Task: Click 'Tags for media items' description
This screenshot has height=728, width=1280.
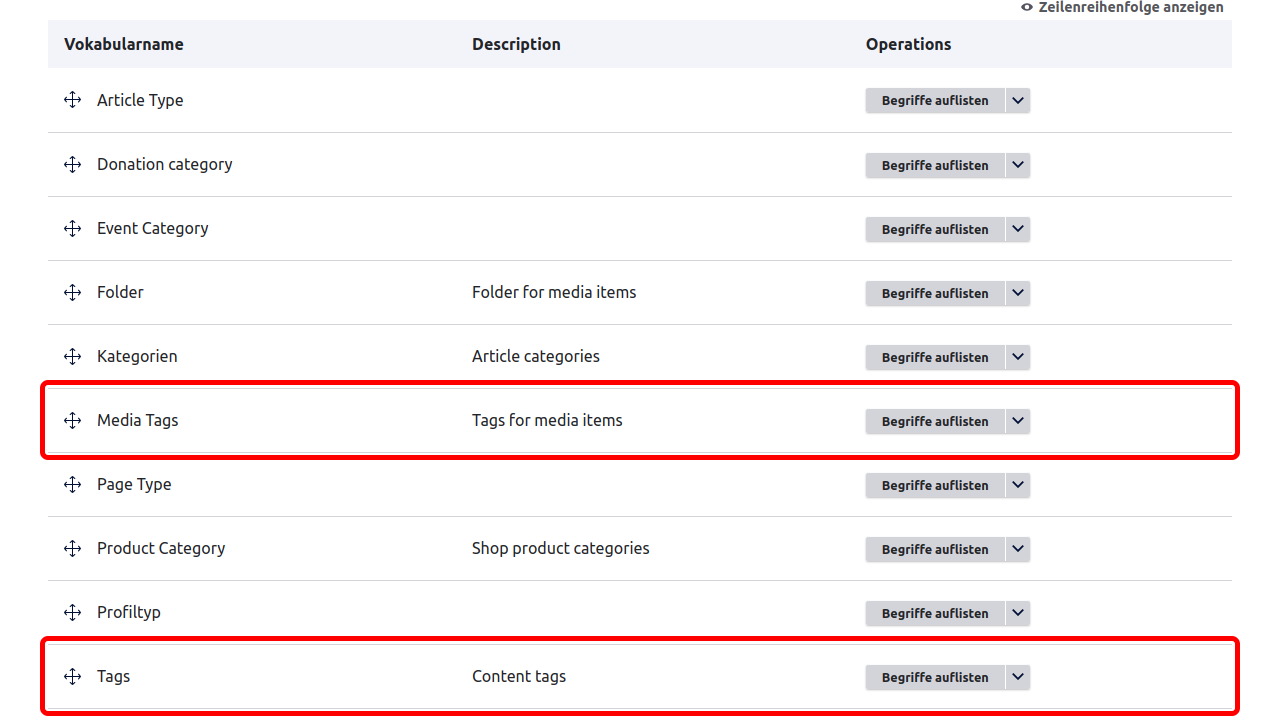Action: tap(547, 420)
